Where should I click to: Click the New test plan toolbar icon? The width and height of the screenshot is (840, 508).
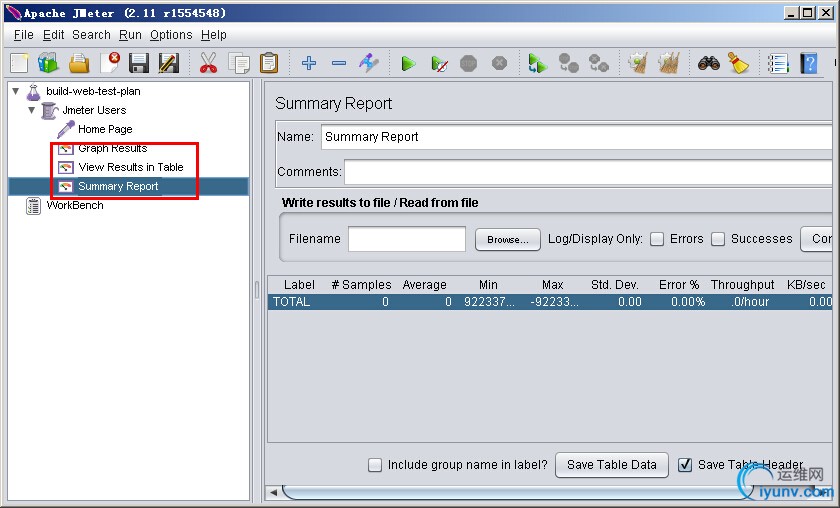19,63
